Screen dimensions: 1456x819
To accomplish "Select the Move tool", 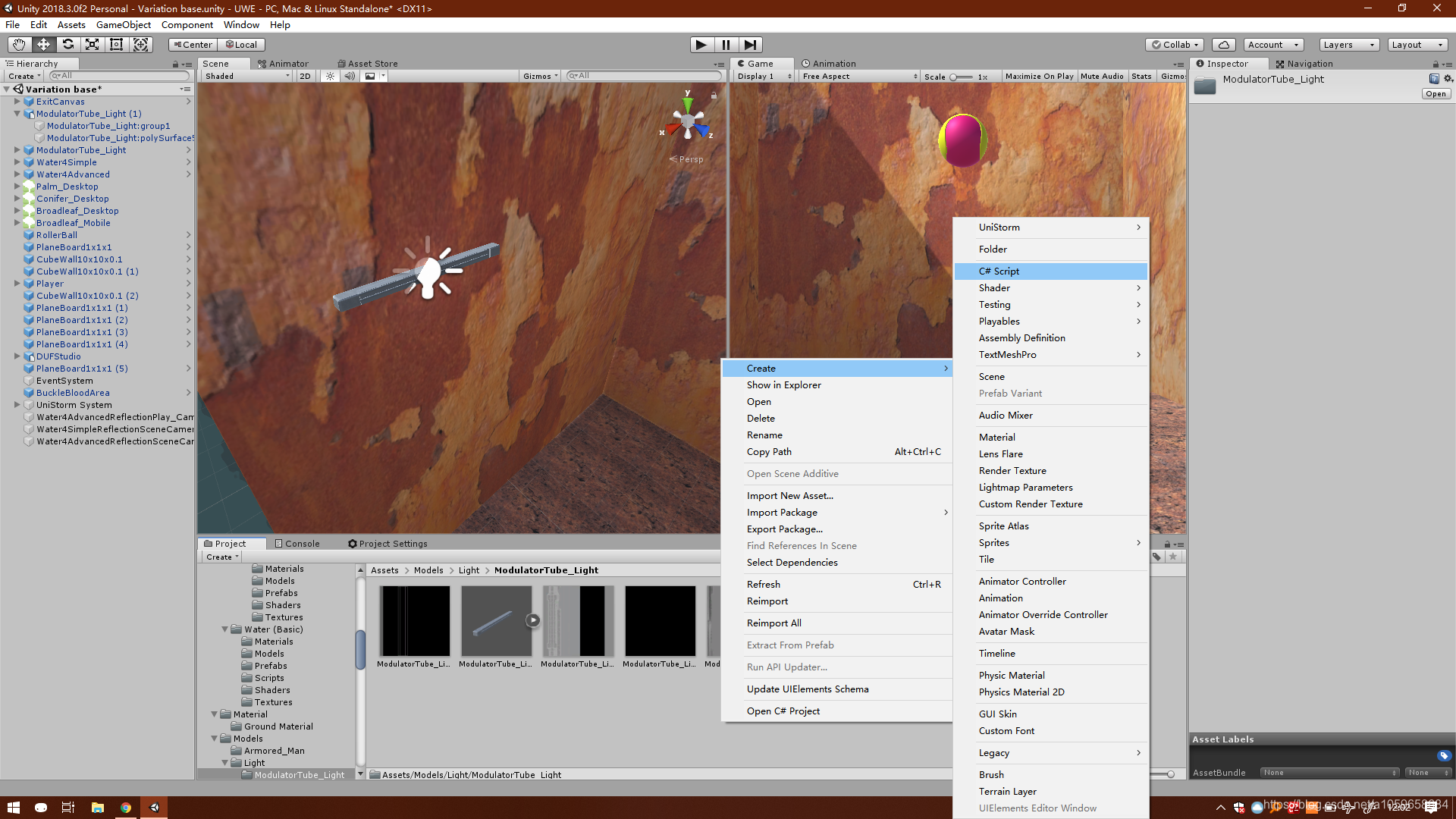I will (43, 45).
